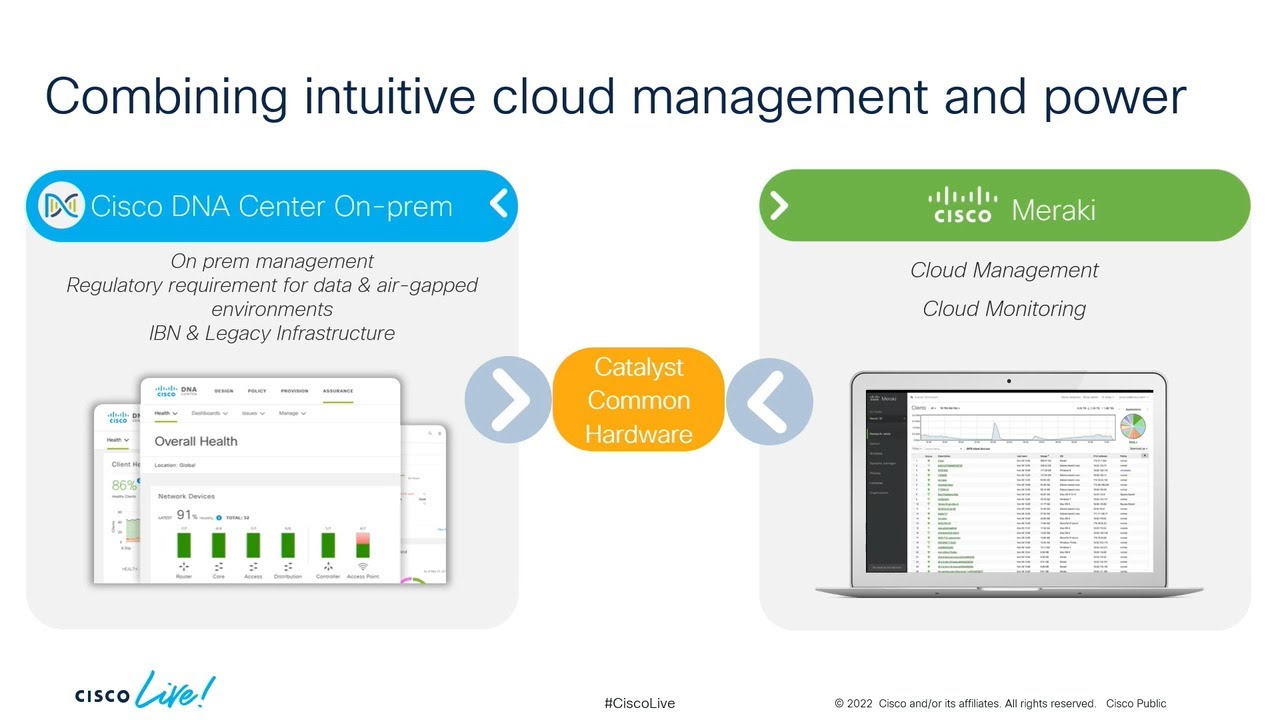The image size is (1280, 720).
Task: Click the info icon next to 91% healthy
Action: coord(219,518)
